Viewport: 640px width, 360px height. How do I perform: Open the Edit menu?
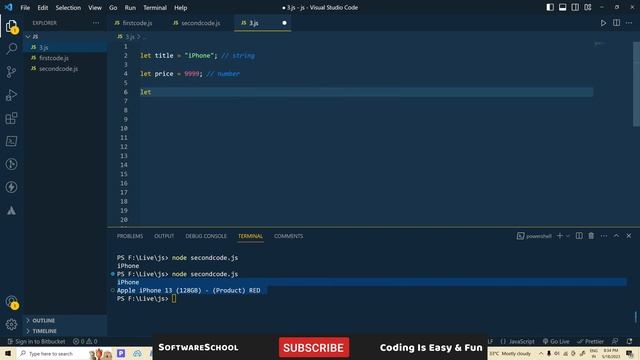42,7
